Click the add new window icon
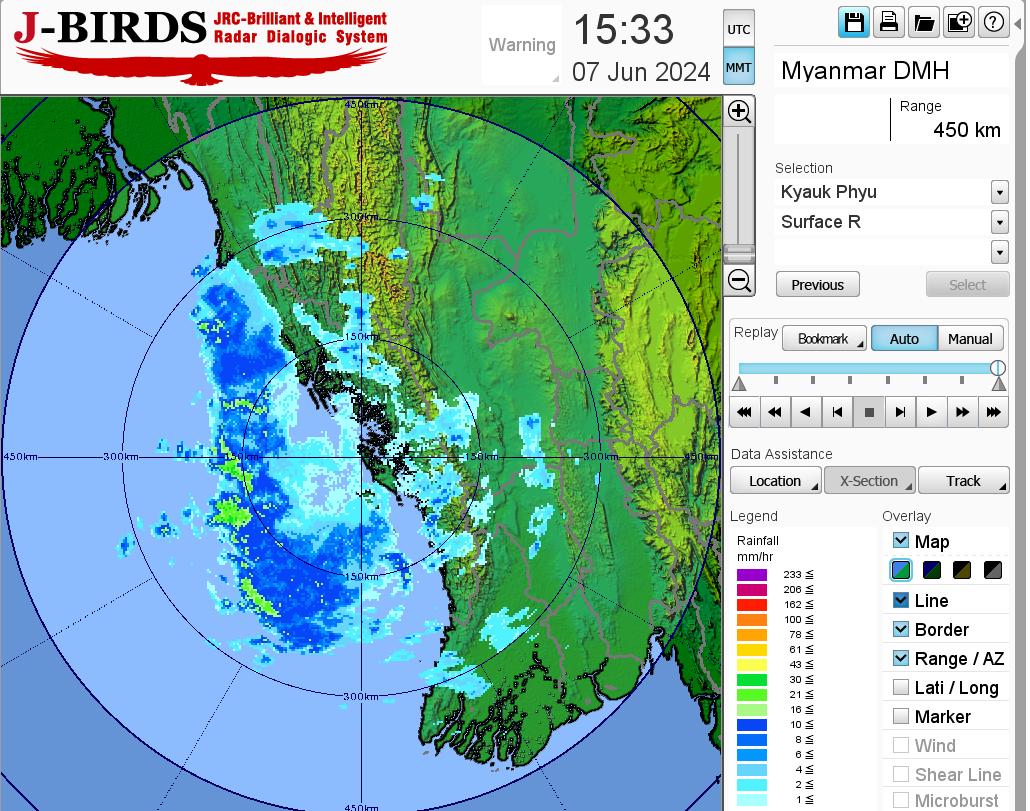Image resolution: width=1030 pixels, height=811 pixels. [x=958, y=23]
